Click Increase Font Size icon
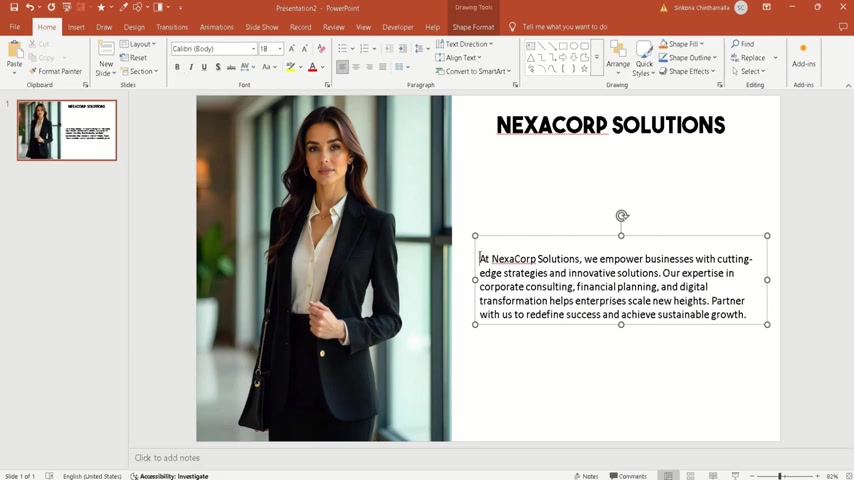Screen dimensions: 854x480 point(292,48)
